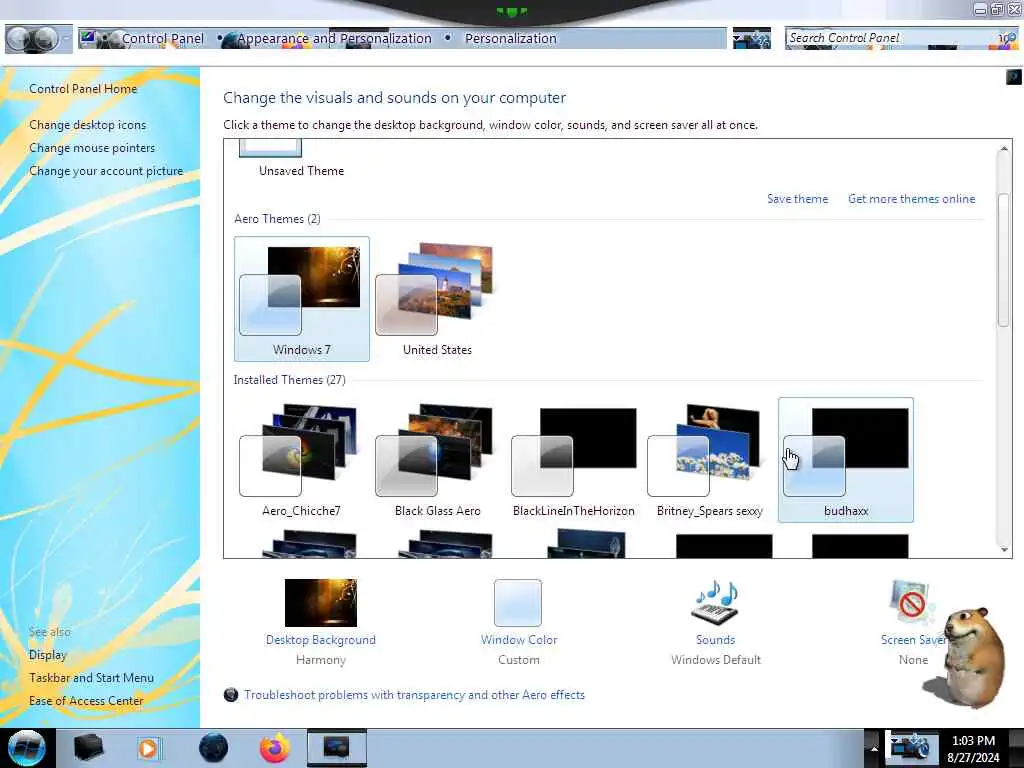Open Change your account picture
Viewport: 1024px width, 768px height.
click(106, 170)
